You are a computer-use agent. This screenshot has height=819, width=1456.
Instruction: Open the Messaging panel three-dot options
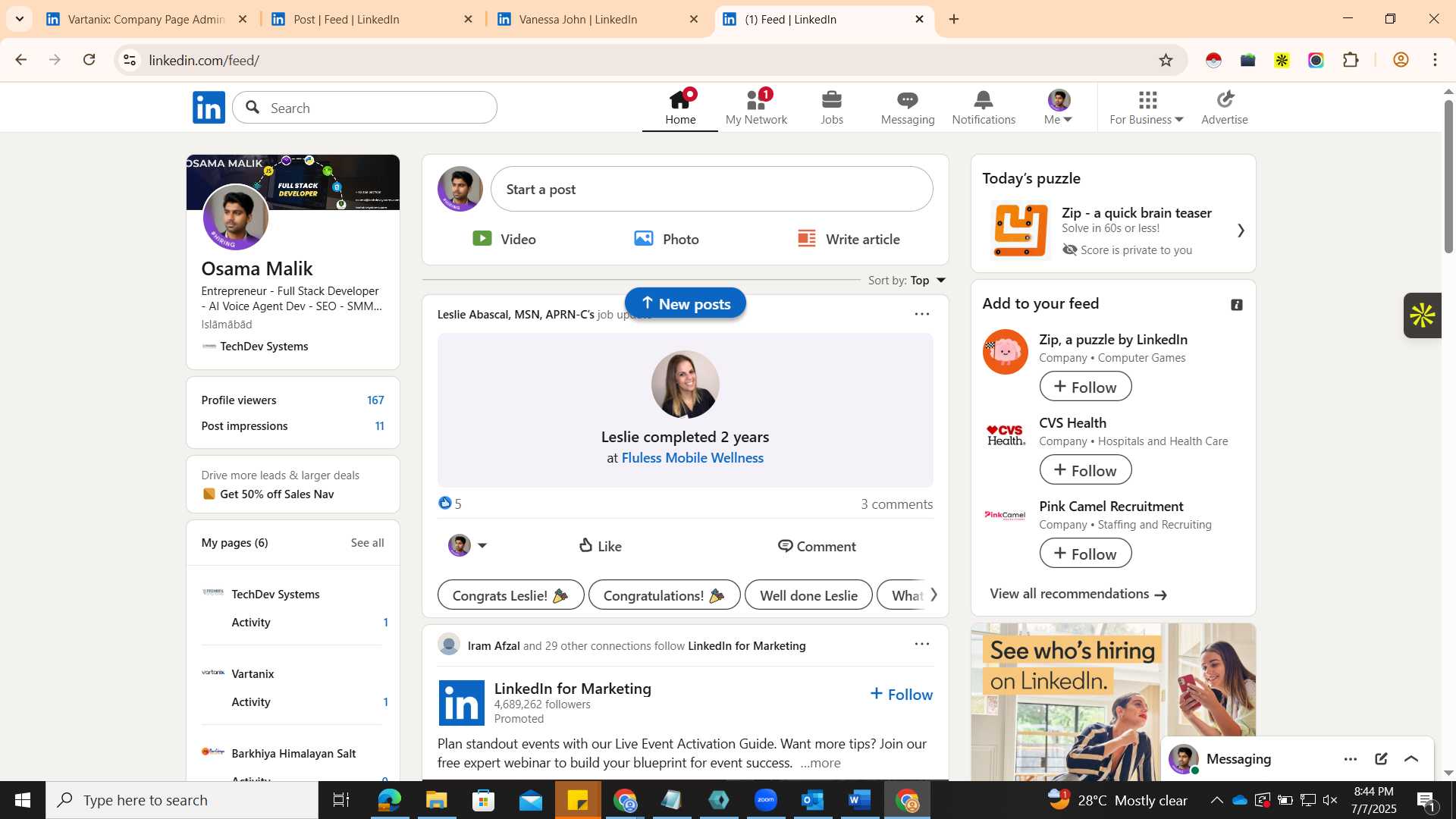(1351, 759)
